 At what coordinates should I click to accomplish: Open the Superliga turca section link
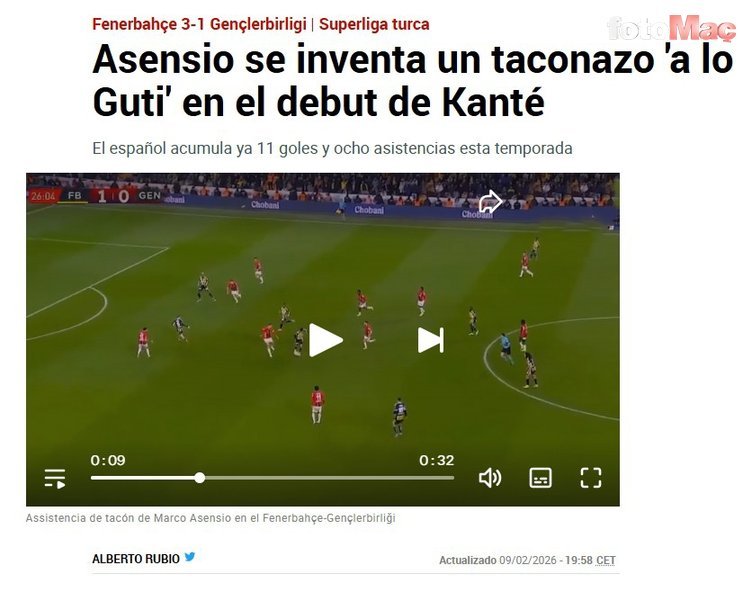tap(374, 24)
